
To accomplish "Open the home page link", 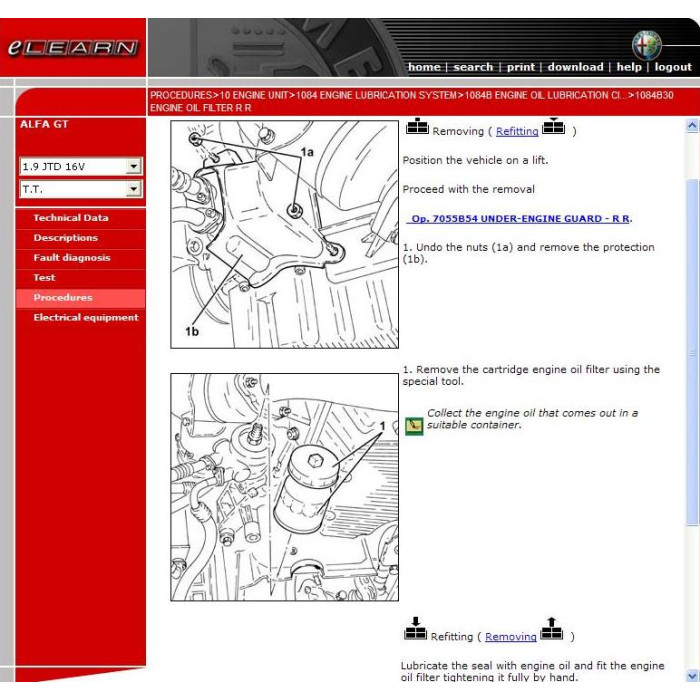I will [424, 67].
